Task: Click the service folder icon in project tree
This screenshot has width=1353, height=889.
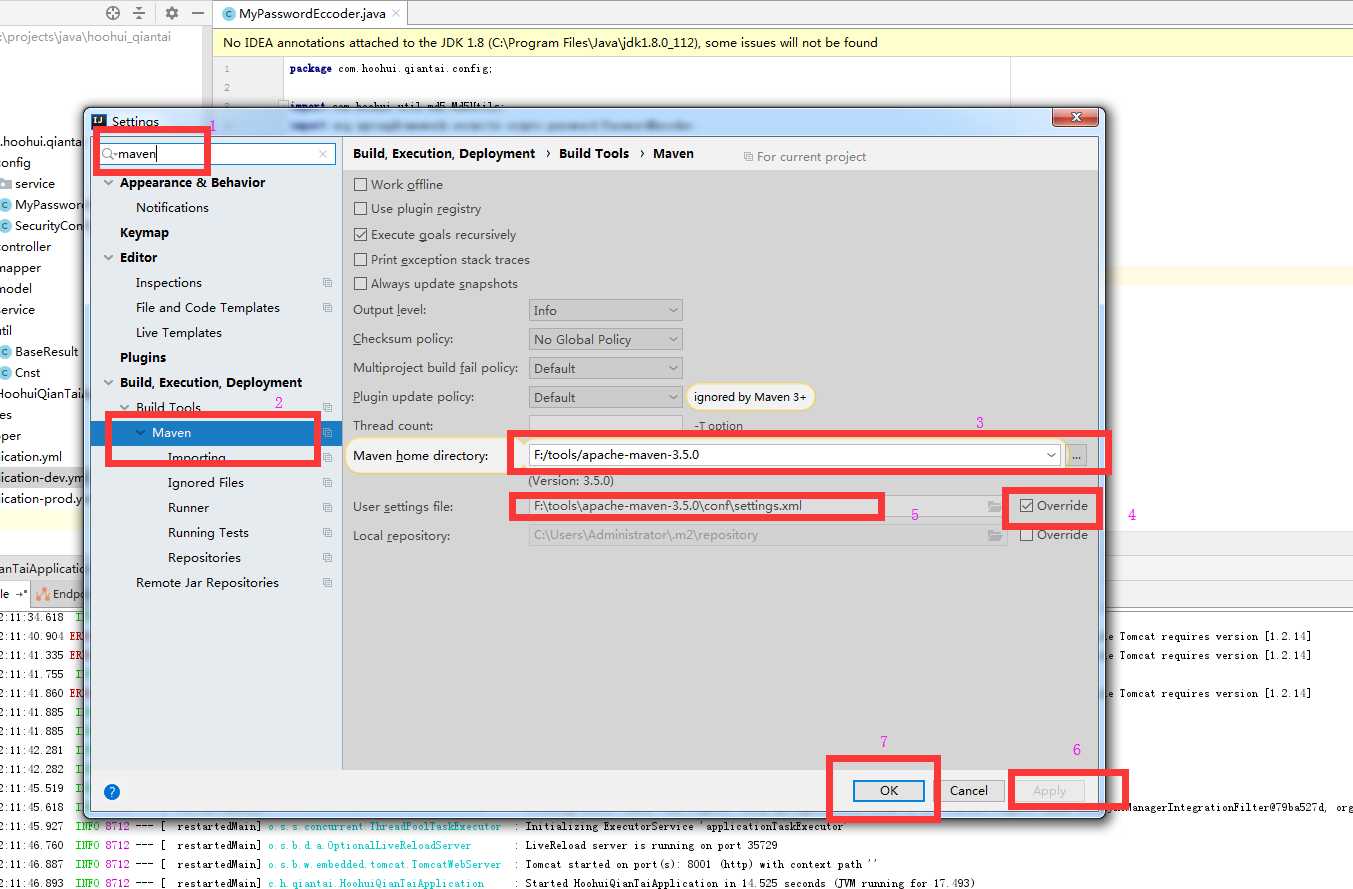Action: tap(5, 184)
